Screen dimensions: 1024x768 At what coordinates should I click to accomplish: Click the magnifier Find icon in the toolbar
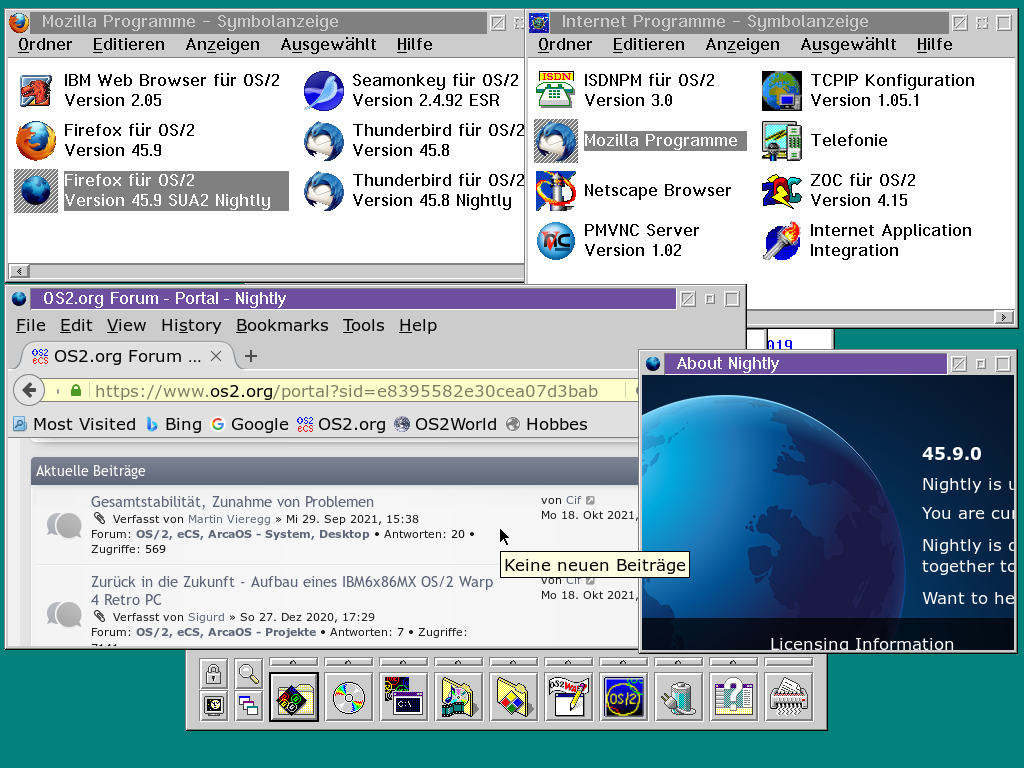coord(248,673)
